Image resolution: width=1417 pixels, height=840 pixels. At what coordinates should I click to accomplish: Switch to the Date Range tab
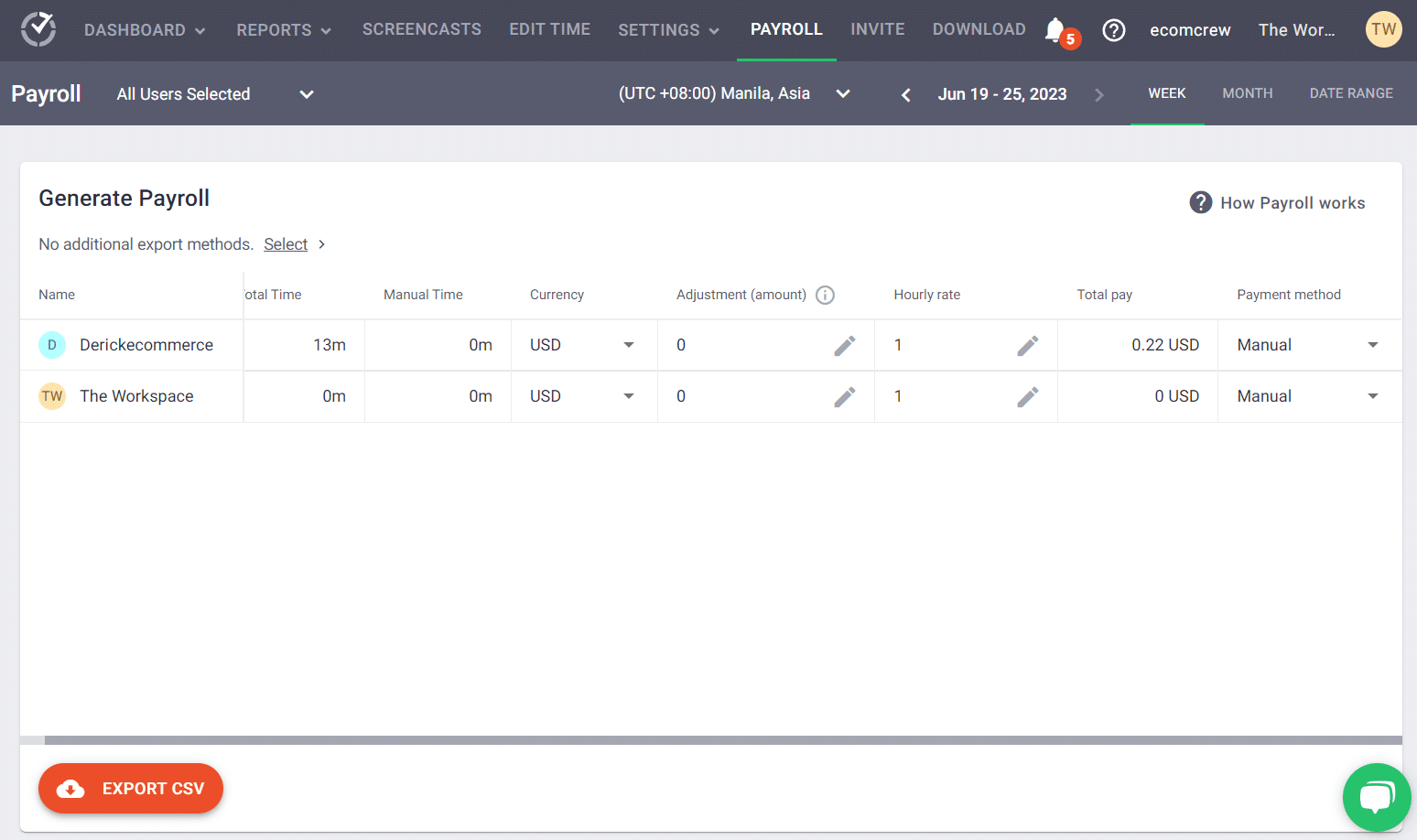(x=1351, y=93)
